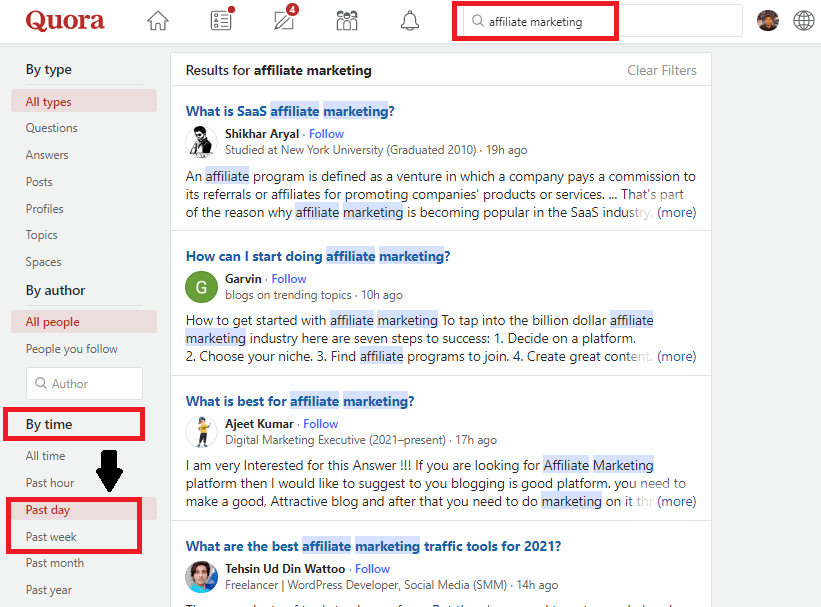Screen dimensions: 821x607
Task: Filter results by Questions
Action: 52,128
